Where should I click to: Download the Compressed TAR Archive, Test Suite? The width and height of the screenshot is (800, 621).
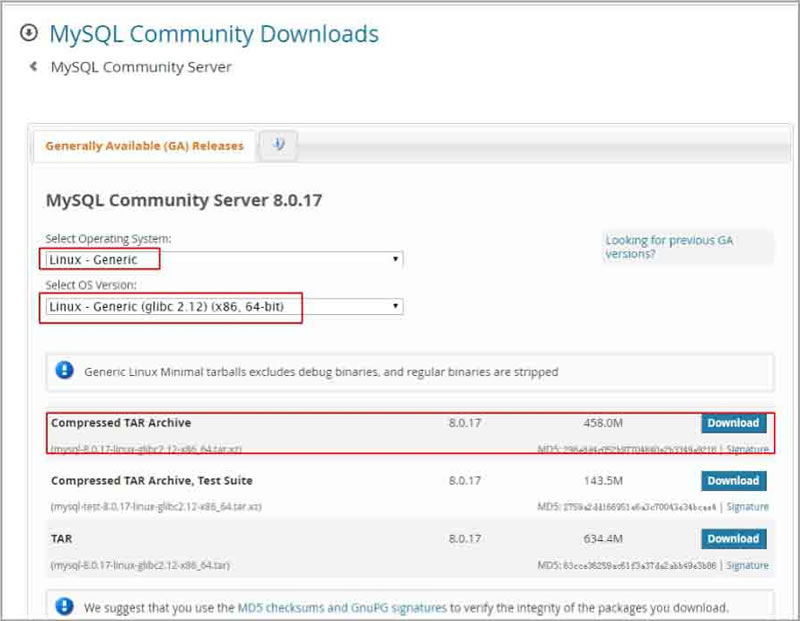(733, 481)
